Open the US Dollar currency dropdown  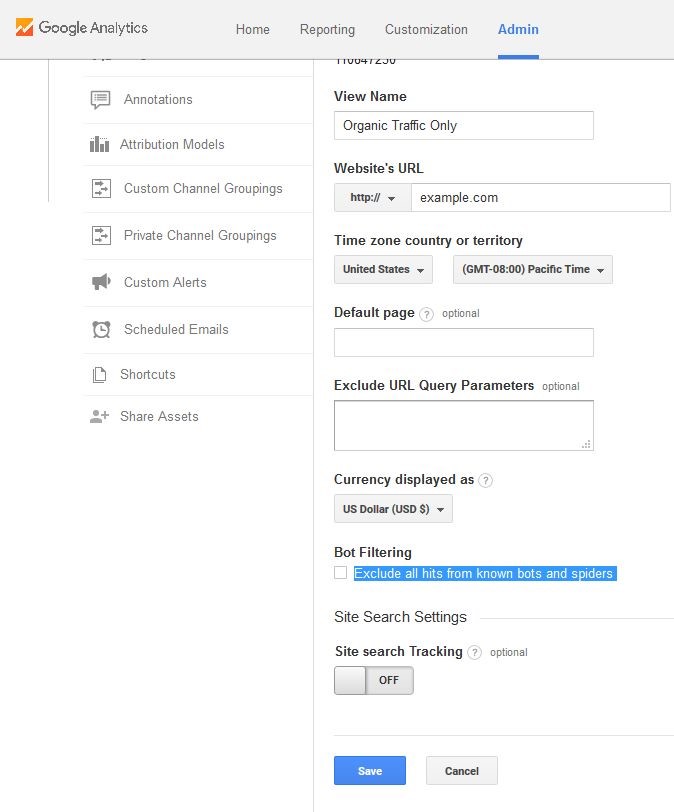tap(393, 509)
